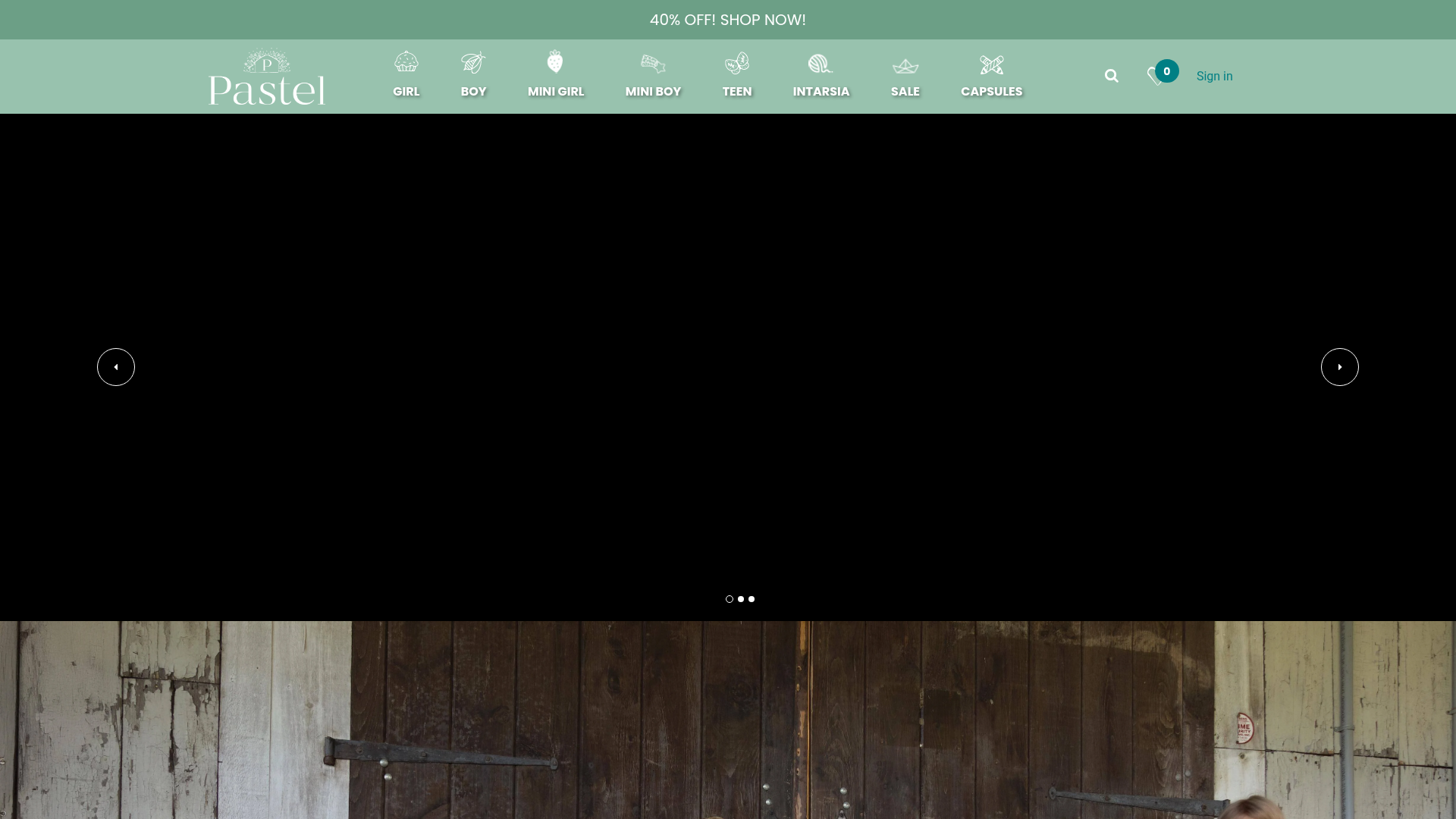The image size is (1456, 819).
Task: Open the CAPSULES category menu
Action: (x=991, y=91)
